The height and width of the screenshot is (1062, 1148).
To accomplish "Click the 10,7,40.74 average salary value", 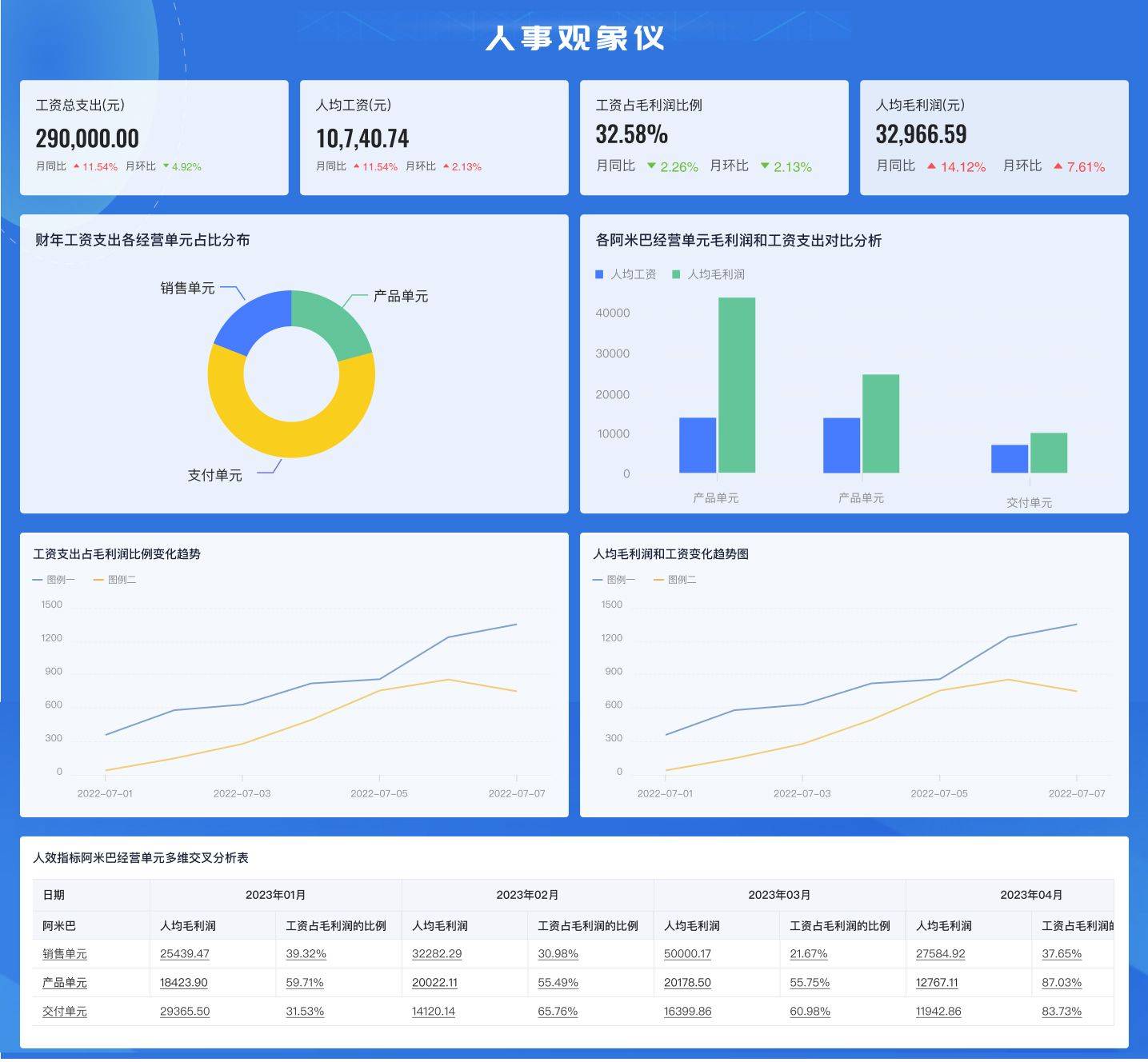I will click(362, 138).
